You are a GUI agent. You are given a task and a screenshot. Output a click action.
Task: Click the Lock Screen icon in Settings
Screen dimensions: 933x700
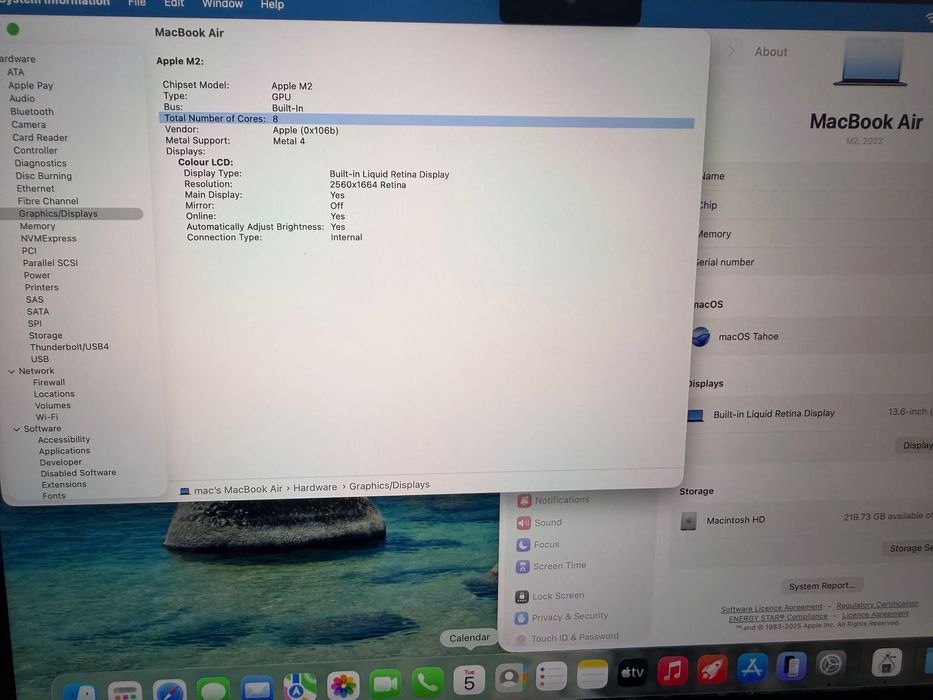pyautogui.click(x=521, y=596)
